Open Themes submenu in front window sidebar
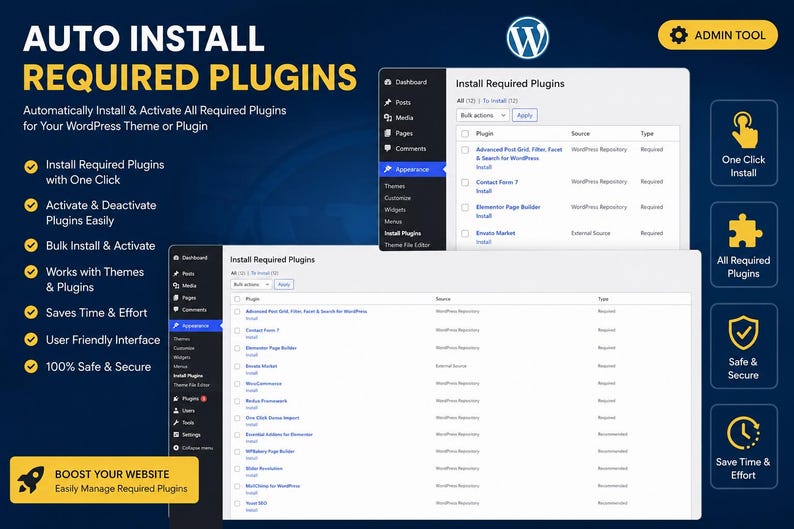The image size is (794, 529). pos(181,339)
